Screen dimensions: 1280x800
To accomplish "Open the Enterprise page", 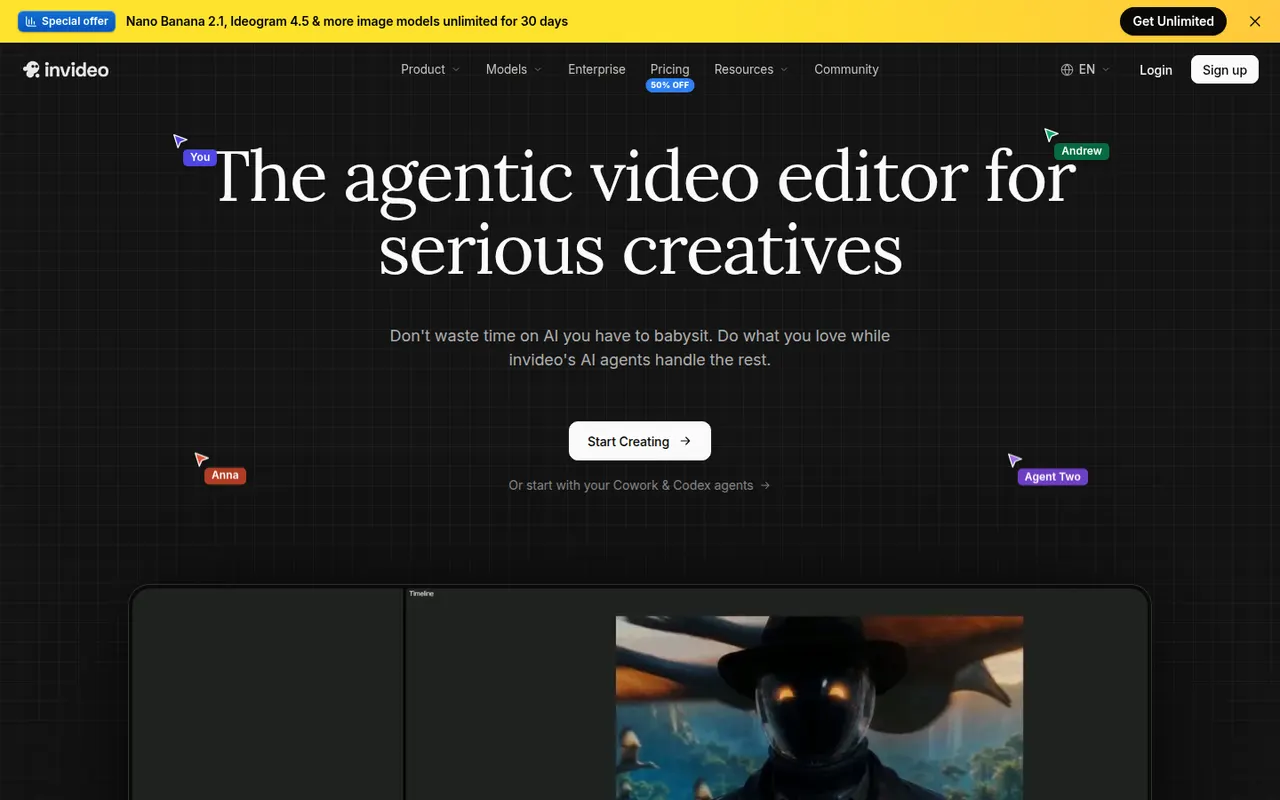I will [597, 69].
